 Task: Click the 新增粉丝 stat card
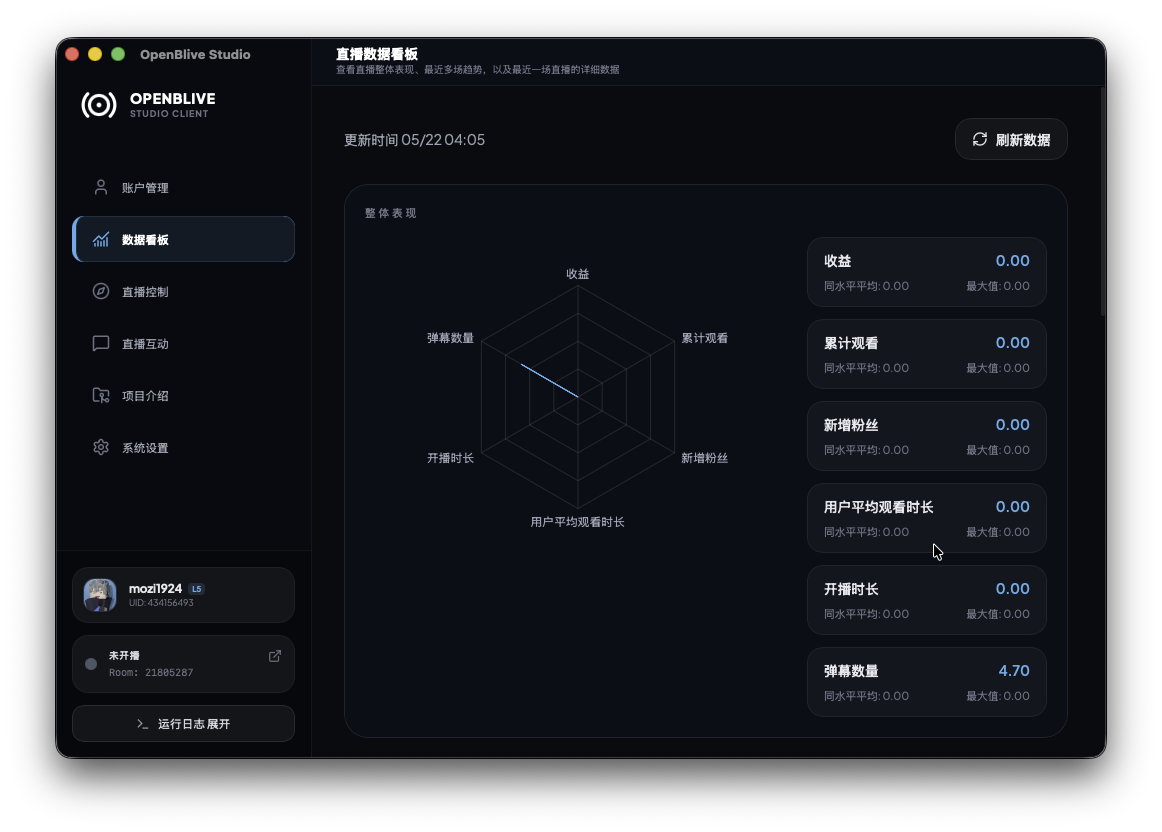[x=926, y=436]
